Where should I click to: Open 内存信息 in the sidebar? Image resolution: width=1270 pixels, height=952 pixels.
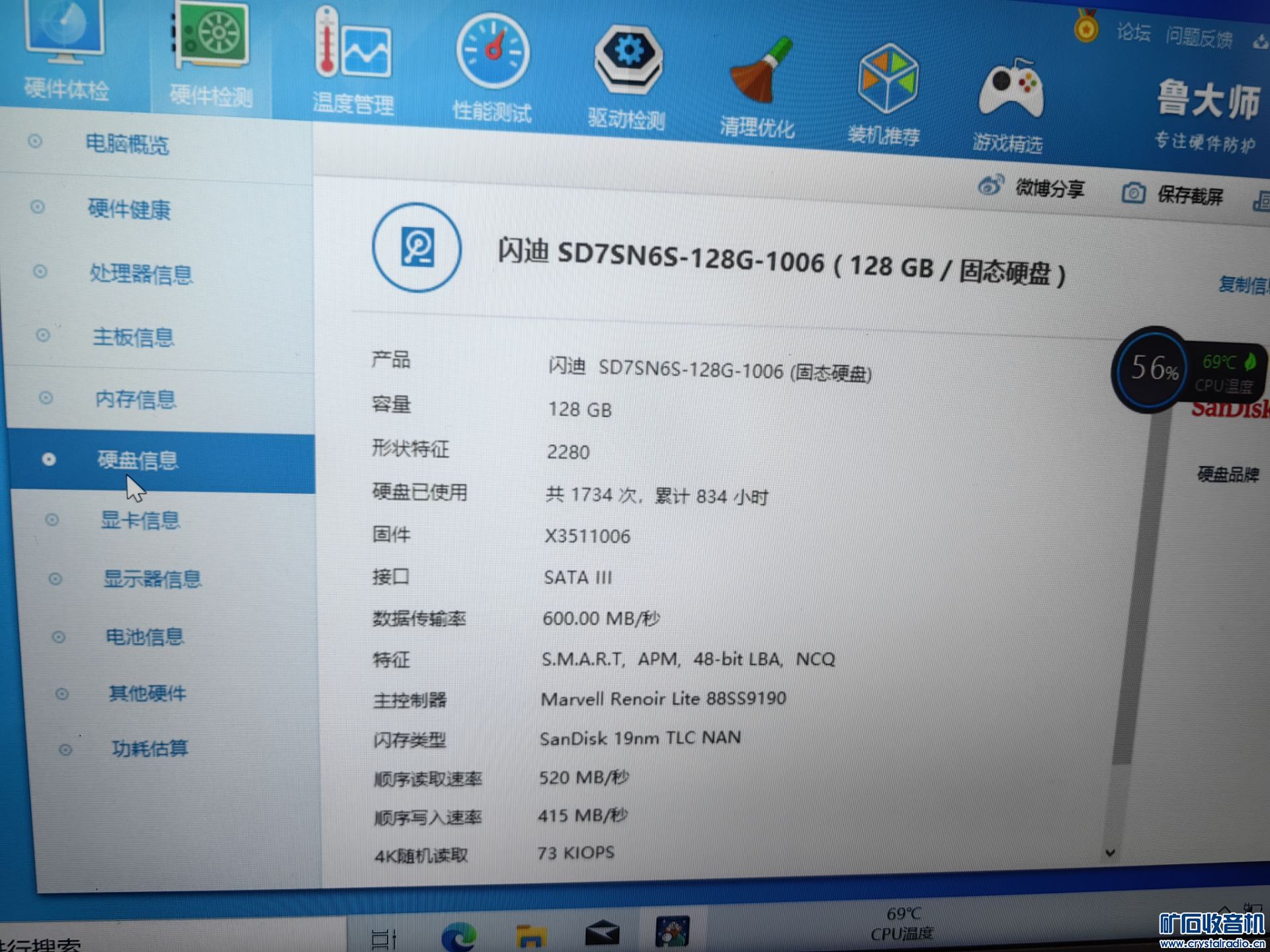pyautogui.click(x=136, y=399)
